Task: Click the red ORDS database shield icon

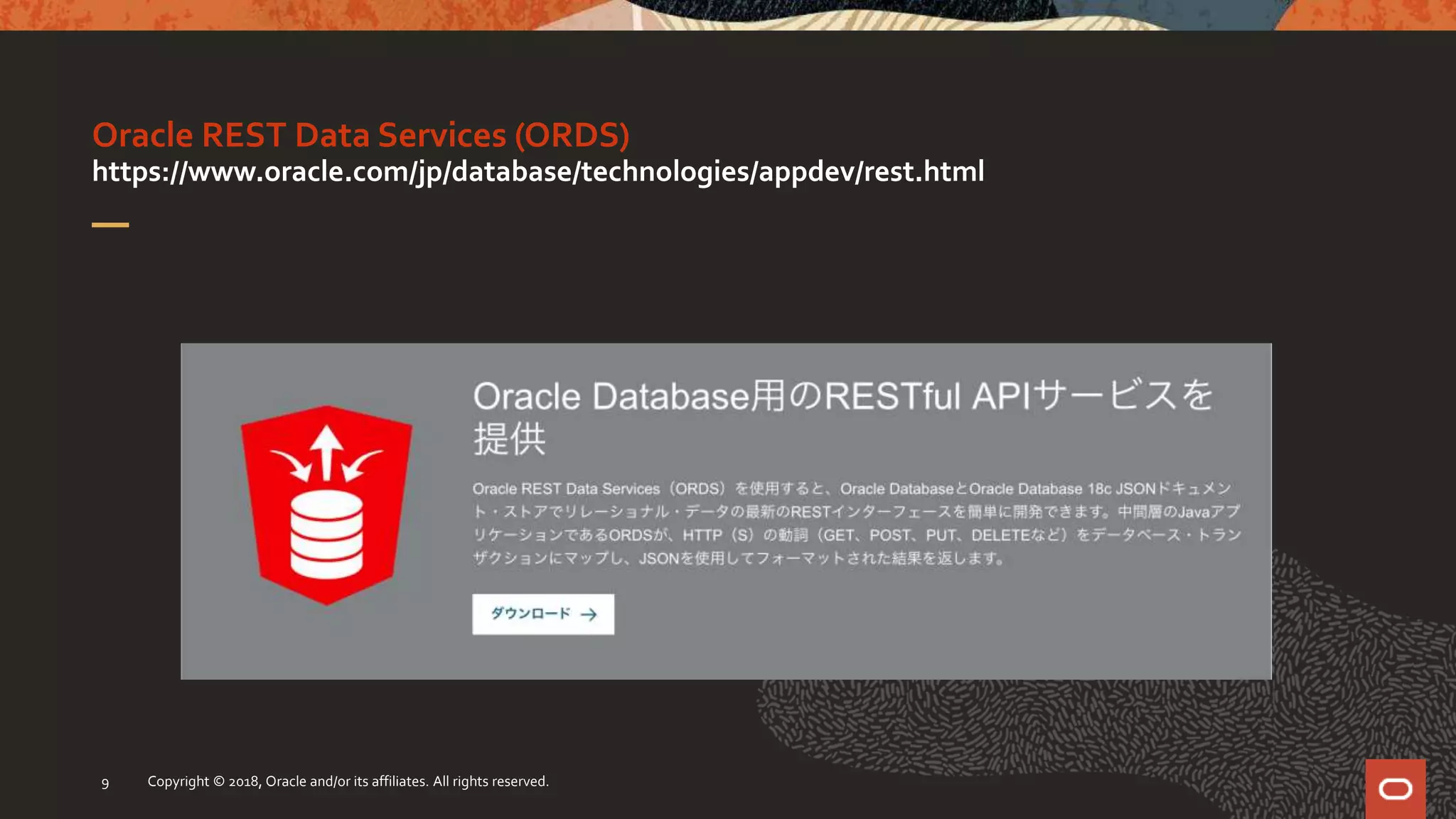Action: point(326,505)
